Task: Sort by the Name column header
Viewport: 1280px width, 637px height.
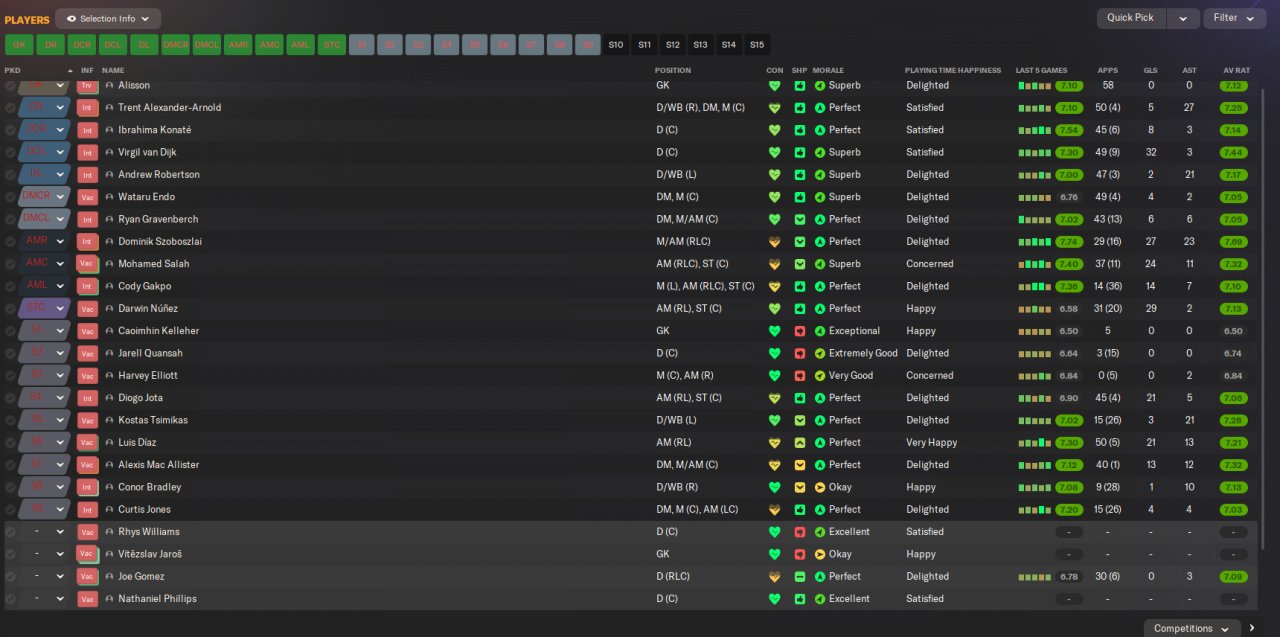Action: (x=113, y=71)
